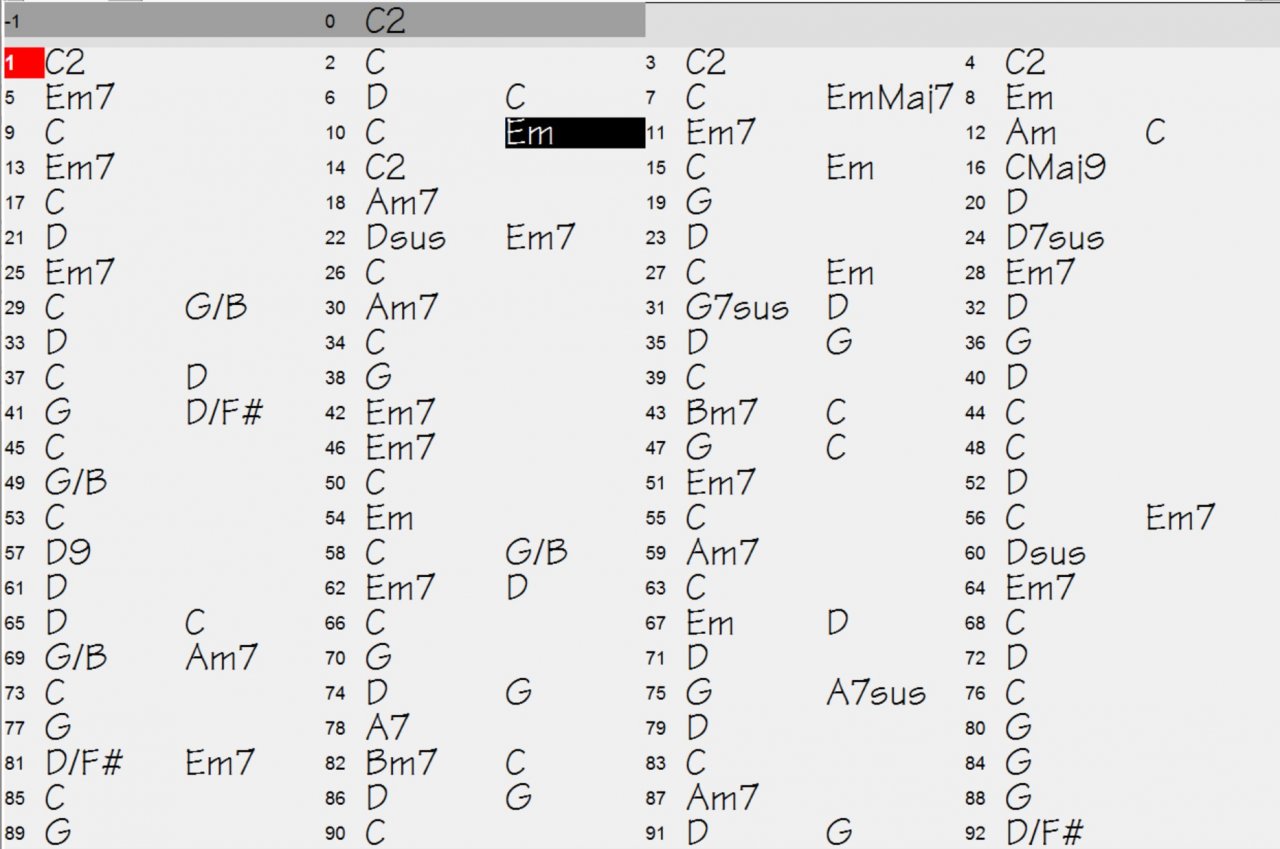
Task: Click the Am7 chord in bar 87
Action: (722, 798)
